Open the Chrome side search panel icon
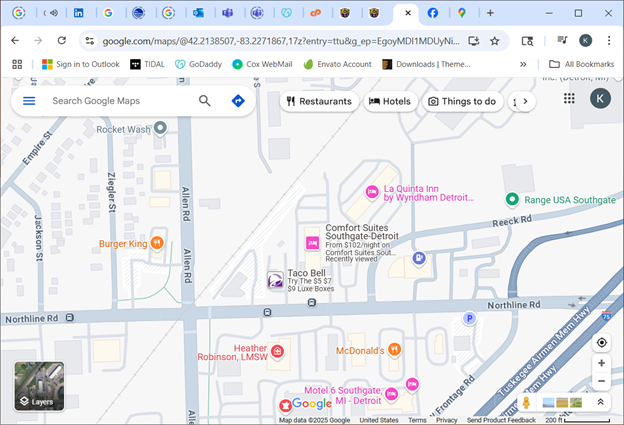 527,41
